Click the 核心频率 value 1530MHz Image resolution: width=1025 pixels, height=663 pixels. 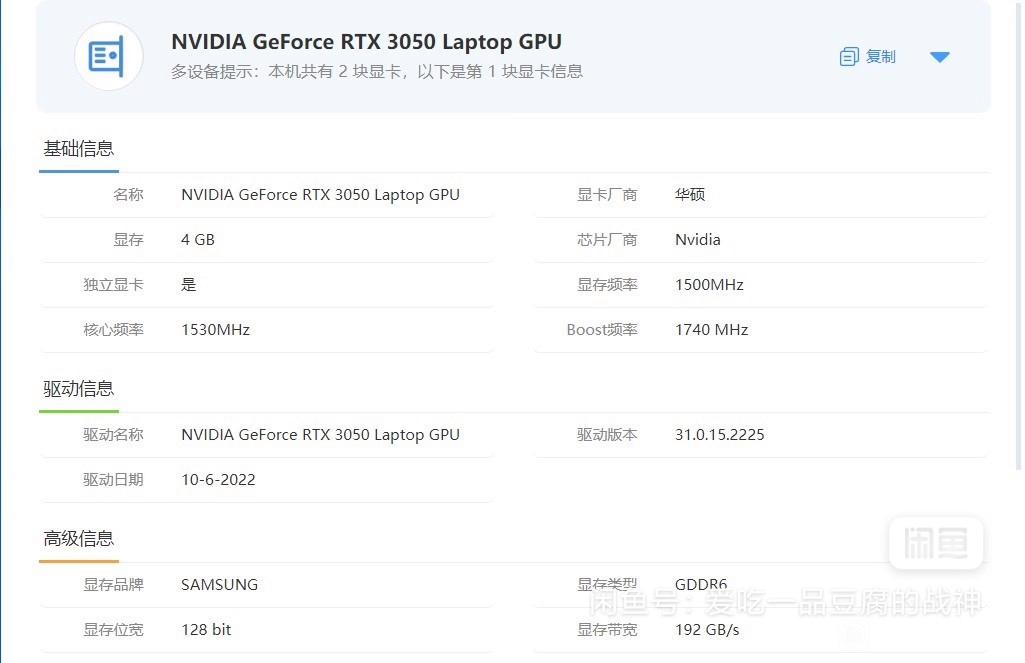[x=215, y=330]
